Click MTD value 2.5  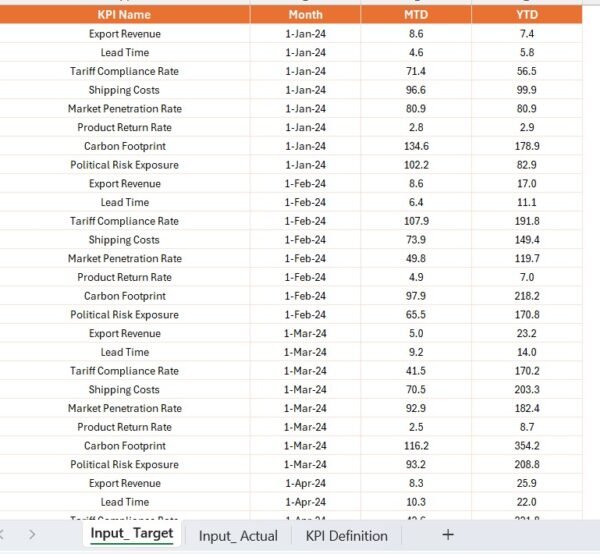pos(416,427)
